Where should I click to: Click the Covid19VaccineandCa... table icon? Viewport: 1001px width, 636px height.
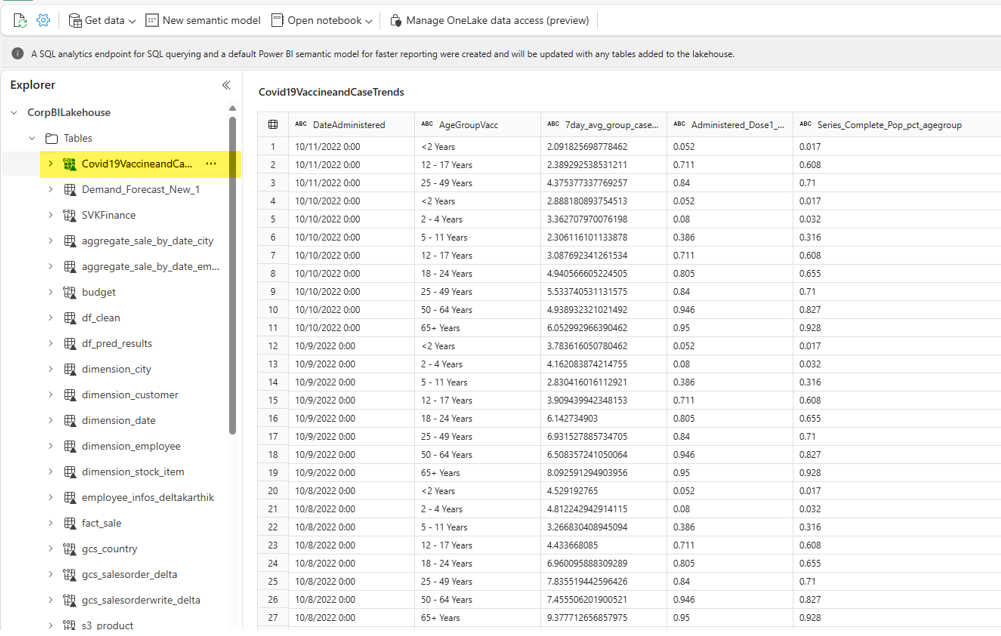tap(70, 164)
